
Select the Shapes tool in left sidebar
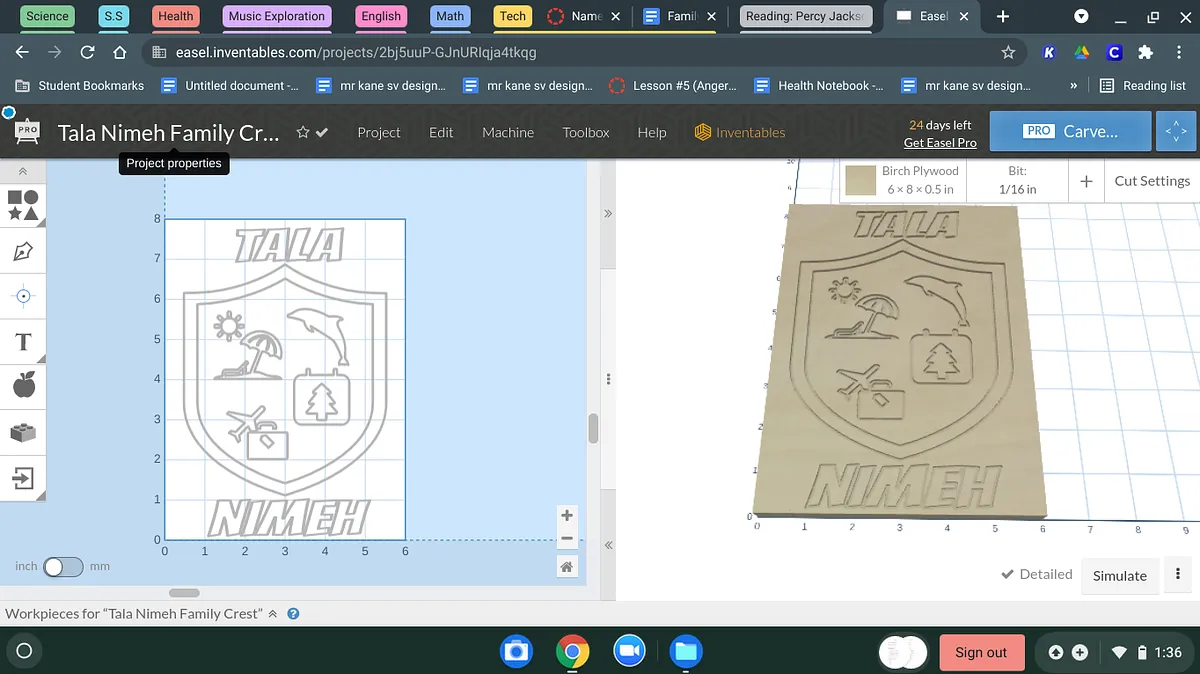(23, 205)
